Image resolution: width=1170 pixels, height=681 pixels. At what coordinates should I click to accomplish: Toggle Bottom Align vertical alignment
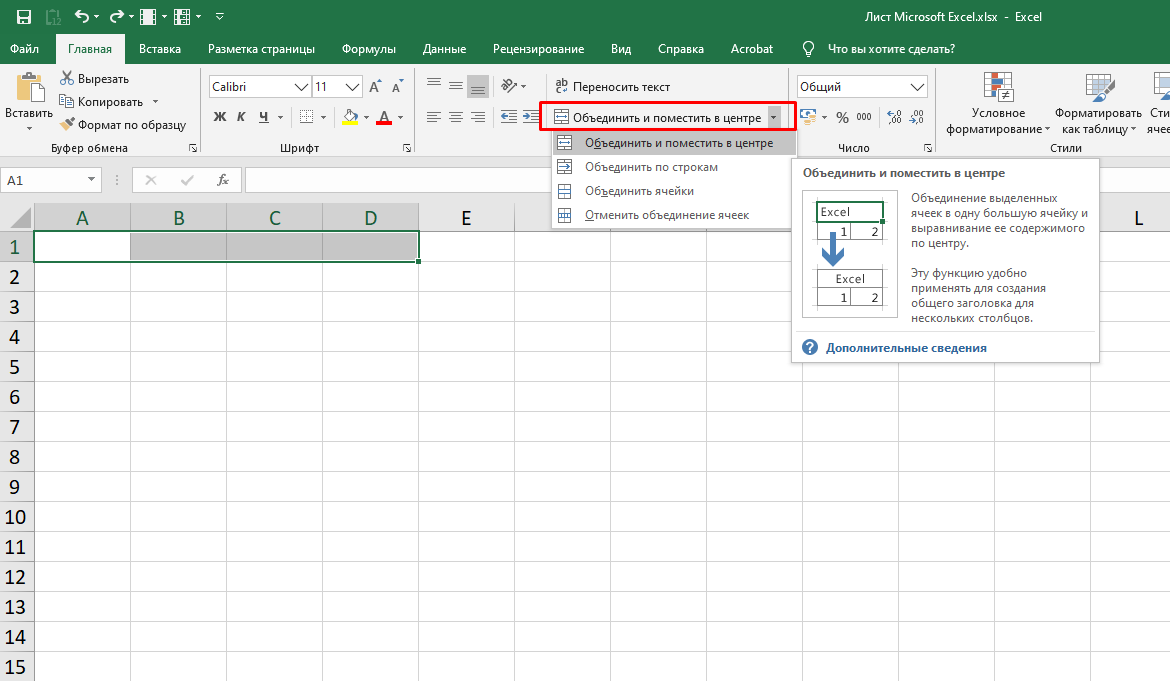478,86
